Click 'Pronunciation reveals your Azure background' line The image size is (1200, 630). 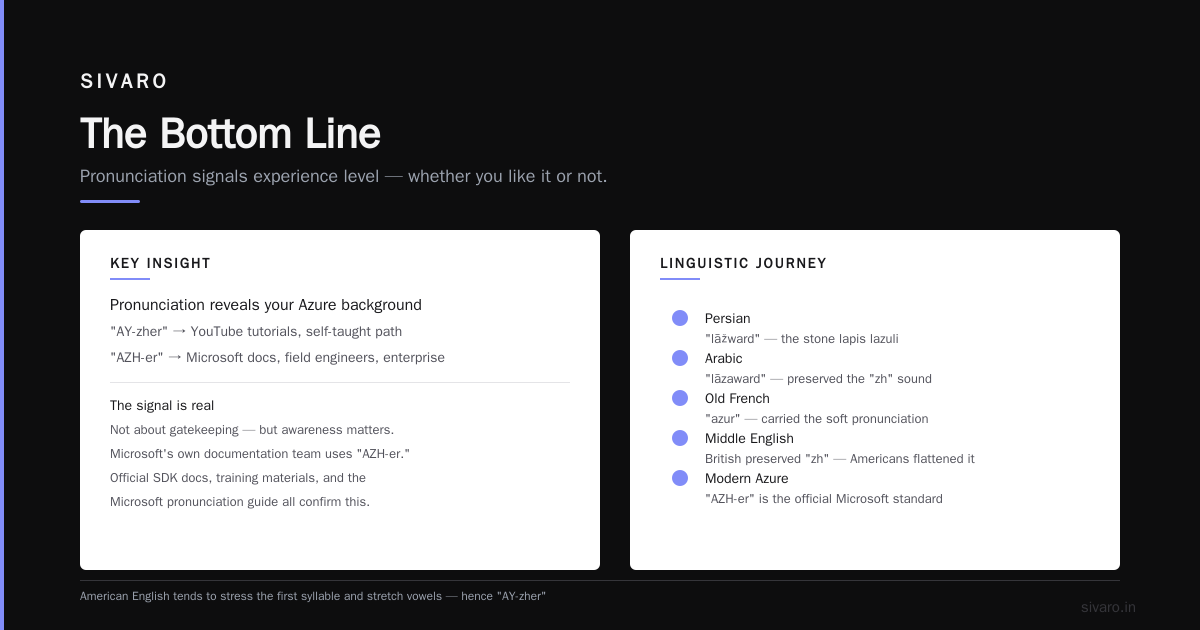pyautogui.click(x=266, y=305)
